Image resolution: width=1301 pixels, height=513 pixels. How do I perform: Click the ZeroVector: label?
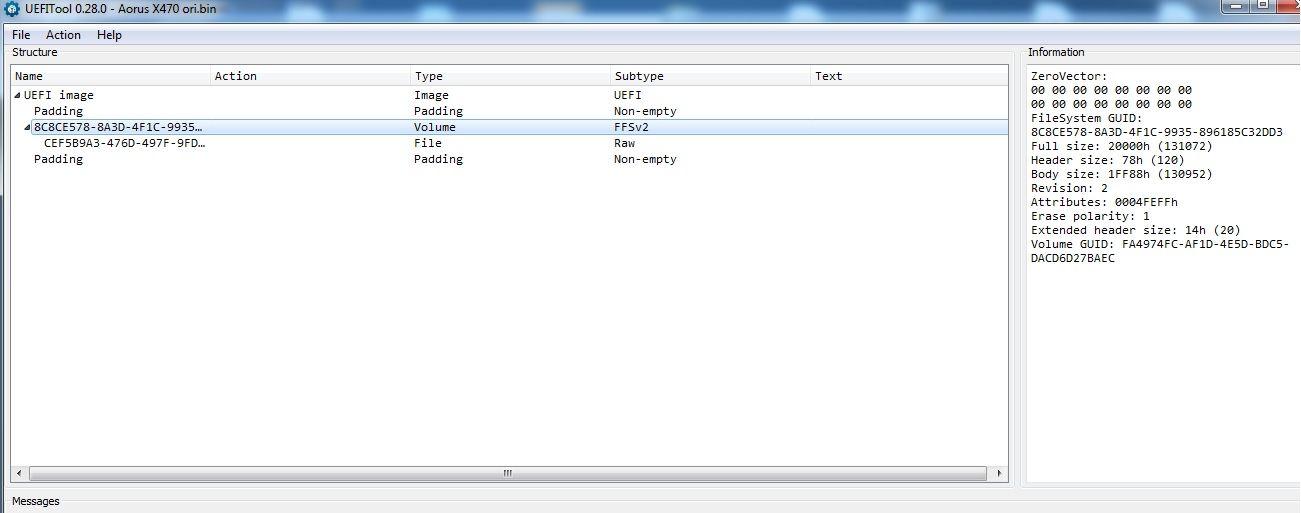pyautogui.click(x=1069, y=76)
